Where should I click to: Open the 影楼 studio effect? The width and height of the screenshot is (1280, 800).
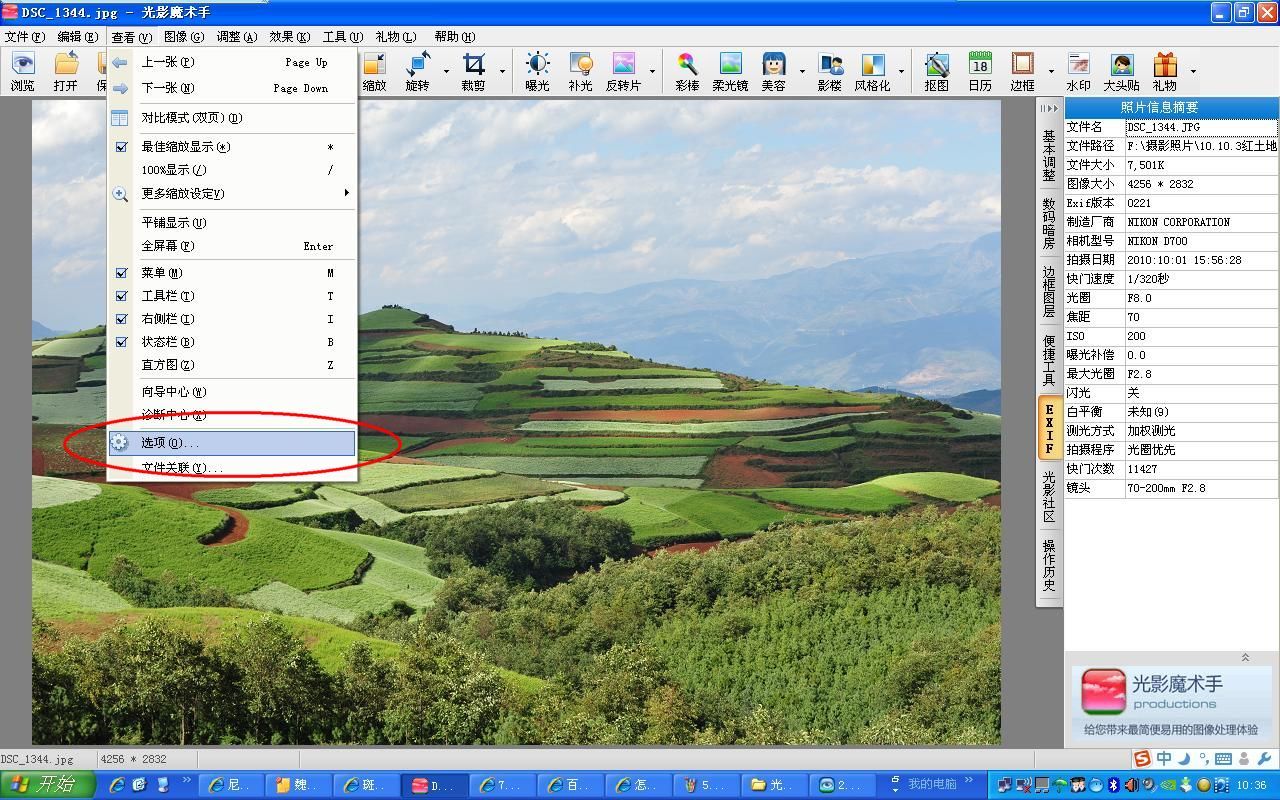829,72
